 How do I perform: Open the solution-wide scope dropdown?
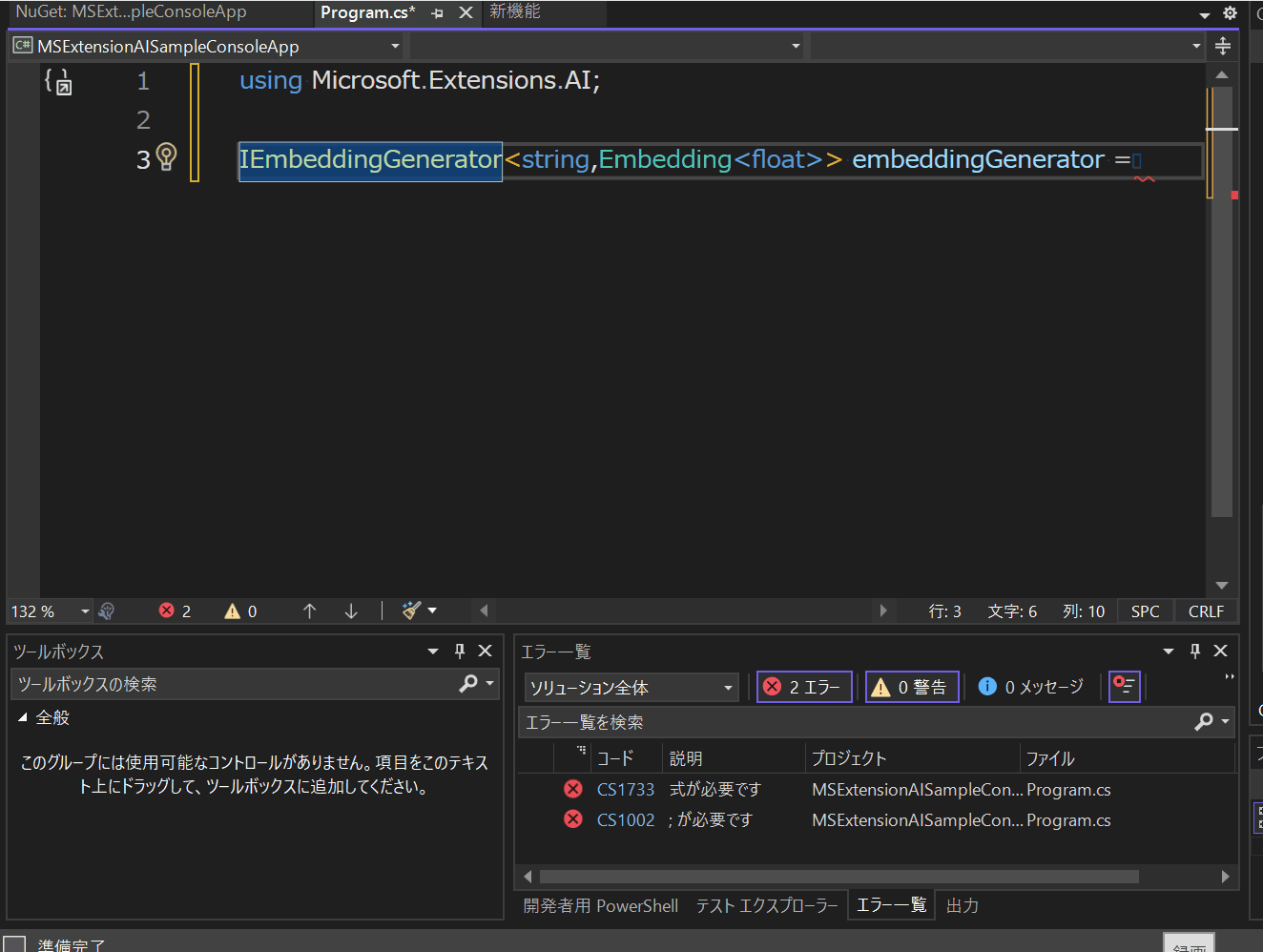pyautogui.click(x=631, y=687)
